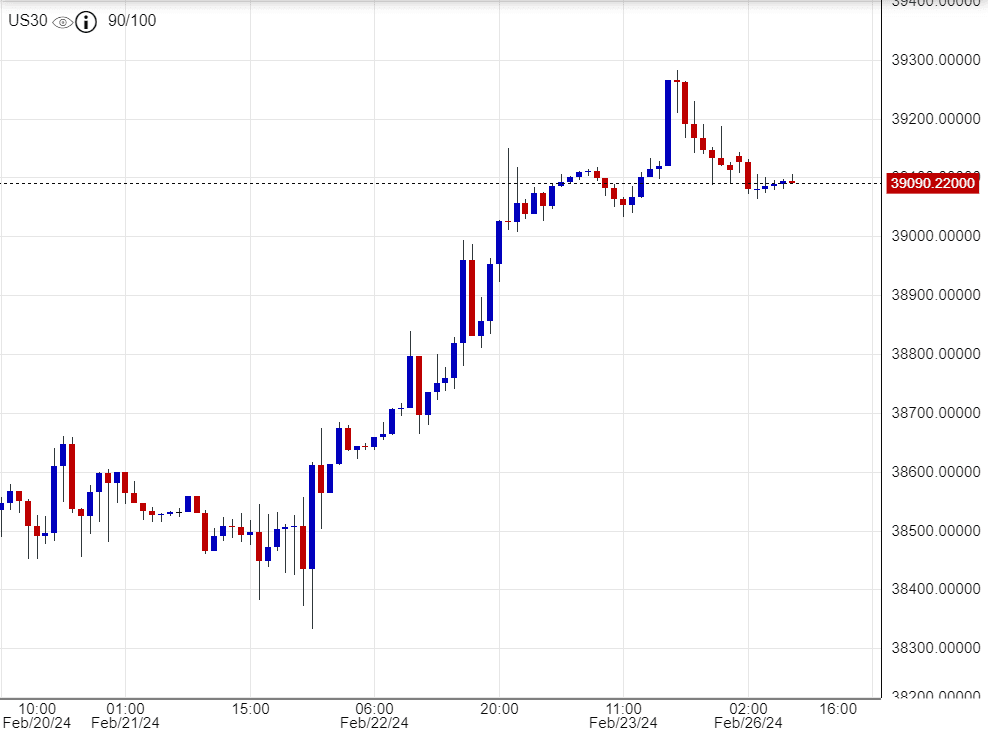Click the red 39090.22000 current price tag
This screenshot has height=731, width=988.
(932, 182)
